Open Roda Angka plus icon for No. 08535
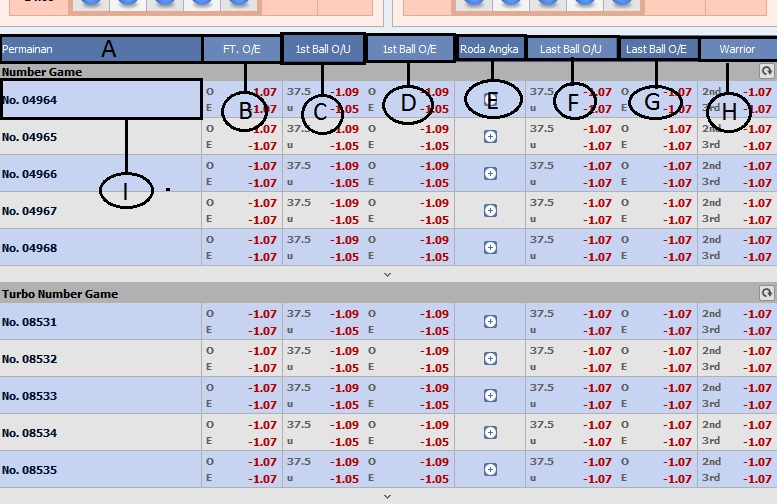777x504 pixels. point(490,470)
